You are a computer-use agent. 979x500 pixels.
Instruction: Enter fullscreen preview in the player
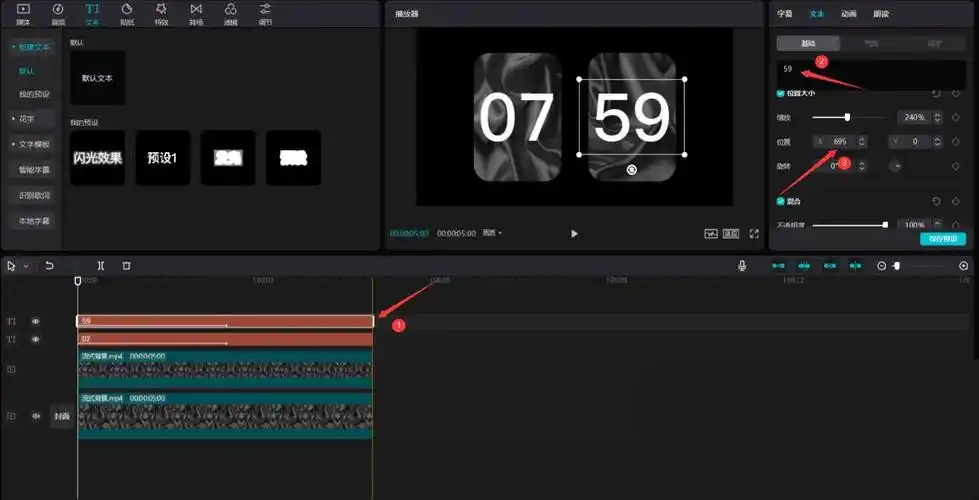(754, 233)
